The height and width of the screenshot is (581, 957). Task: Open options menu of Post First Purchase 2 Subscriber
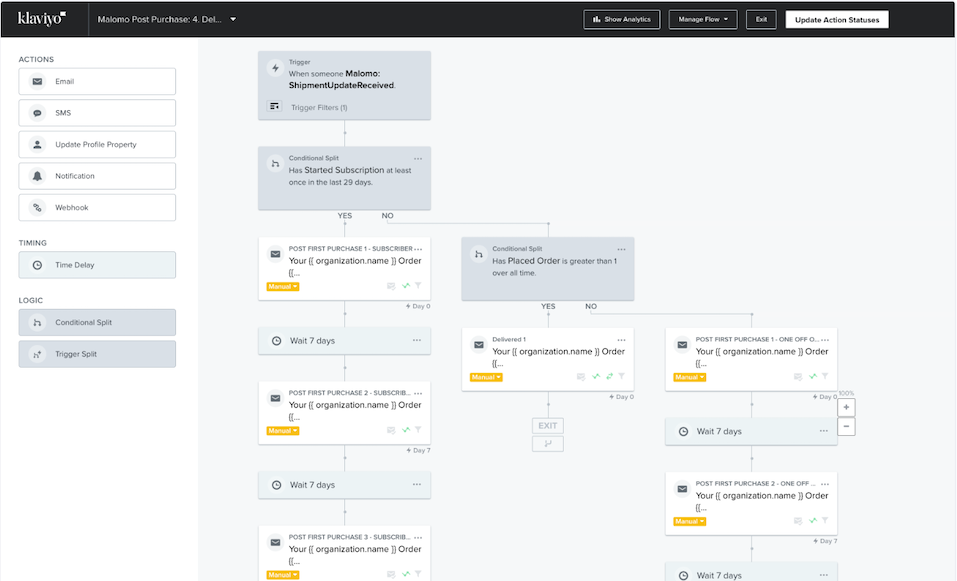click(x=418, y=393)
